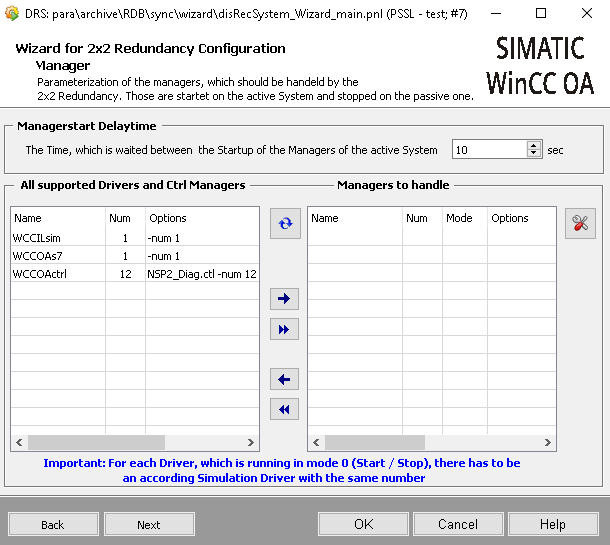Click the Back button
Screen dimensions: 610x545
(52, 524)
